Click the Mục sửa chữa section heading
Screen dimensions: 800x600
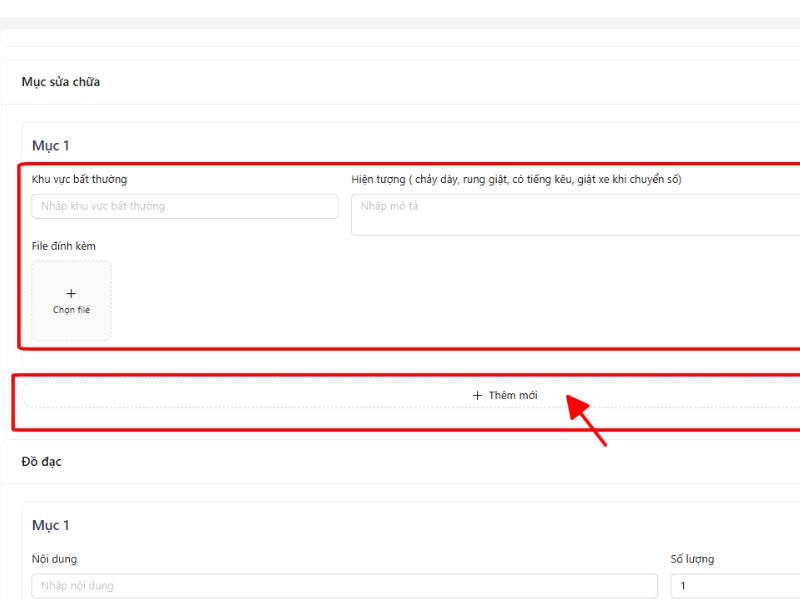coord(60,82)
